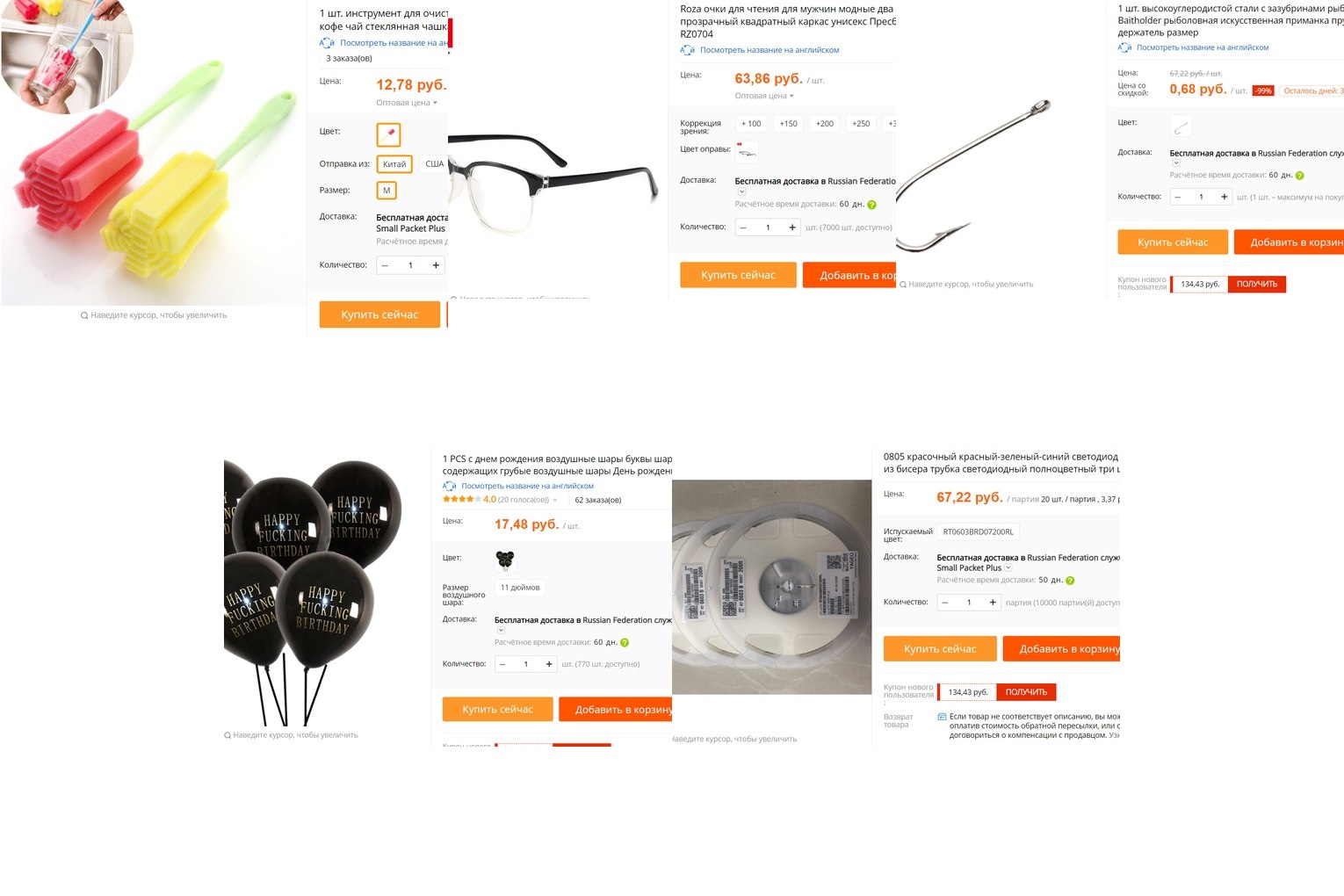Click green help icon next to 60 дн. for glasses
The image size is (1344, 896).
click(x=871, y=205)
